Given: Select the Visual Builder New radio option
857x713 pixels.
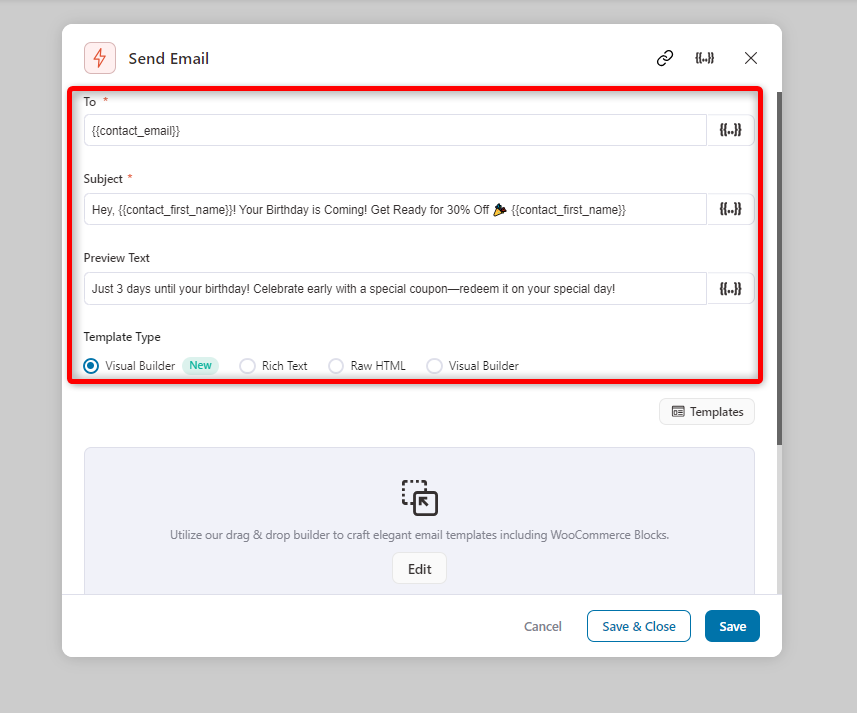Looking at the screenshot, I should click(x=91, y=366).
